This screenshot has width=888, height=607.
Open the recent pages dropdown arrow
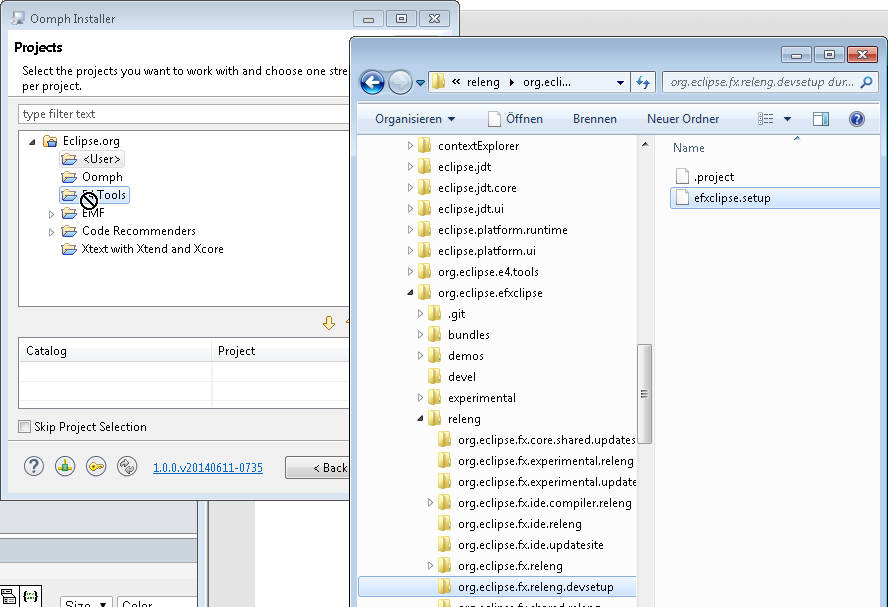tap(420, 83)
